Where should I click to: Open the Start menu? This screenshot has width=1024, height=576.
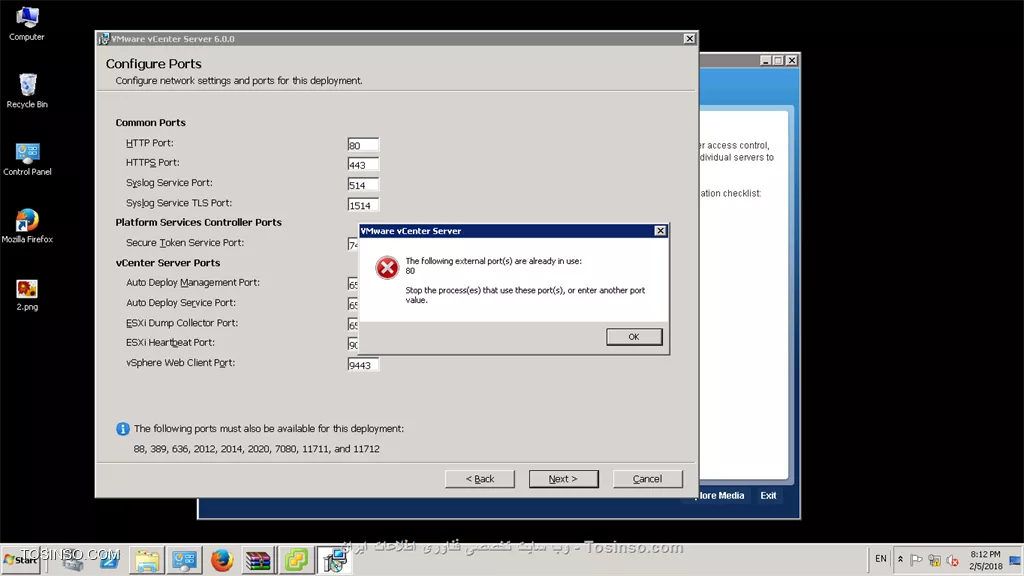tap(21, 560)
